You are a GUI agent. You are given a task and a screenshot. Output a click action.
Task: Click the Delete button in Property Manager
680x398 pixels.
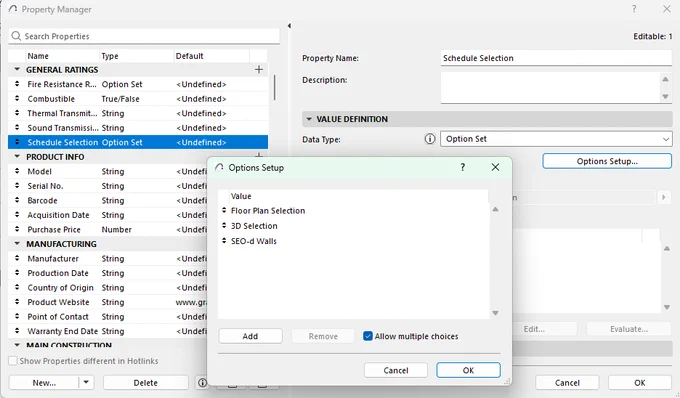(x=146, y=382)
